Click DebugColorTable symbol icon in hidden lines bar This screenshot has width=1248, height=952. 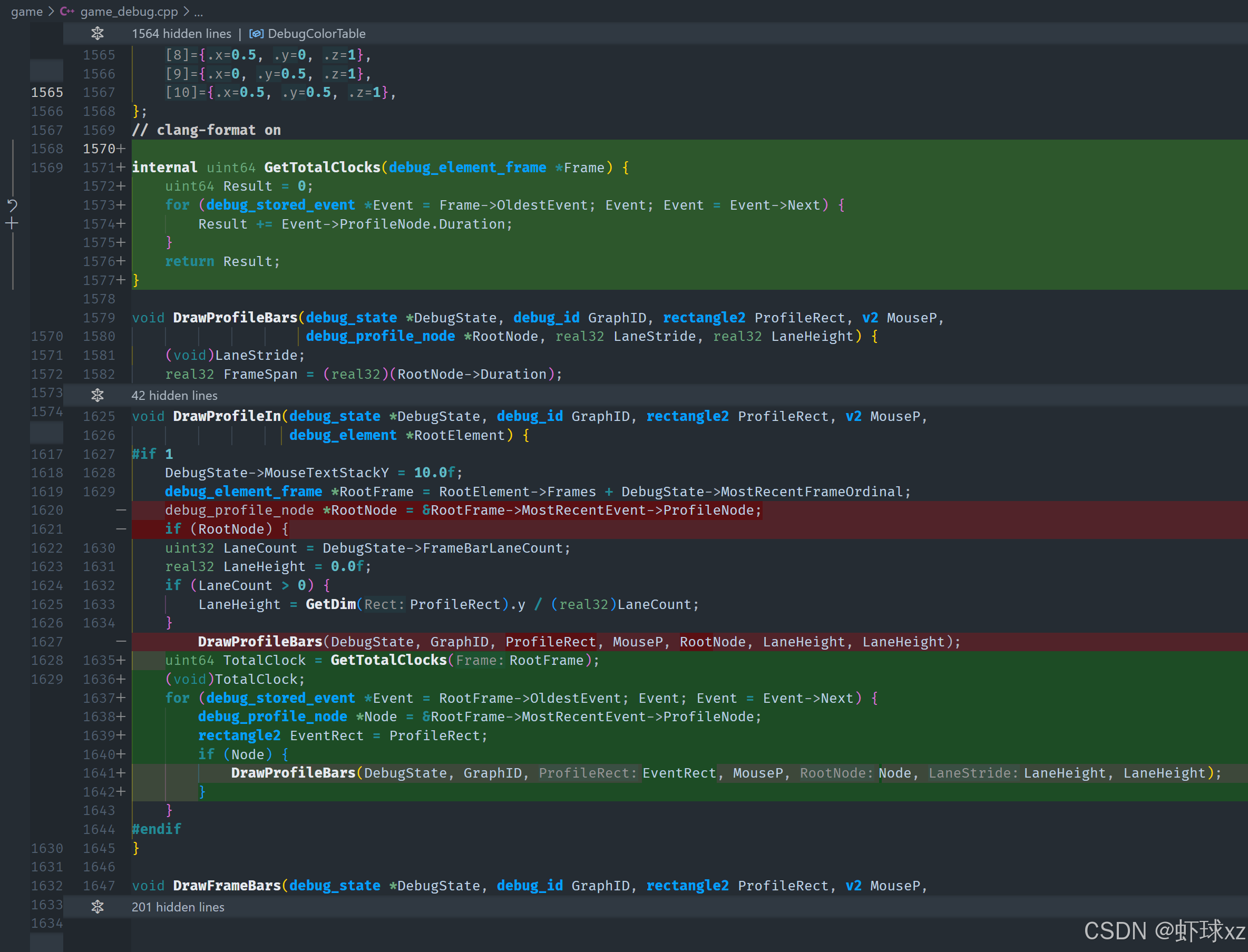[x=256, y=34]
